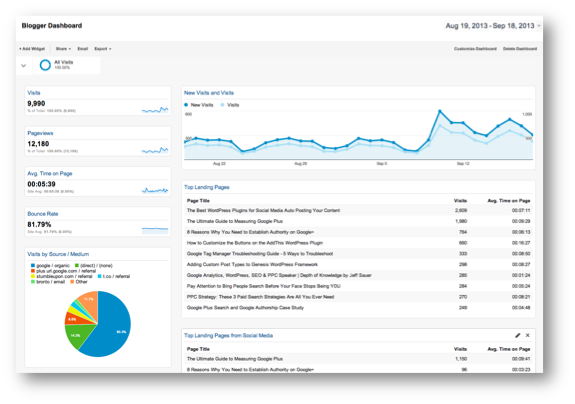Click 'Adding Custom Post Types to Genesis' row

coord(358,264)
